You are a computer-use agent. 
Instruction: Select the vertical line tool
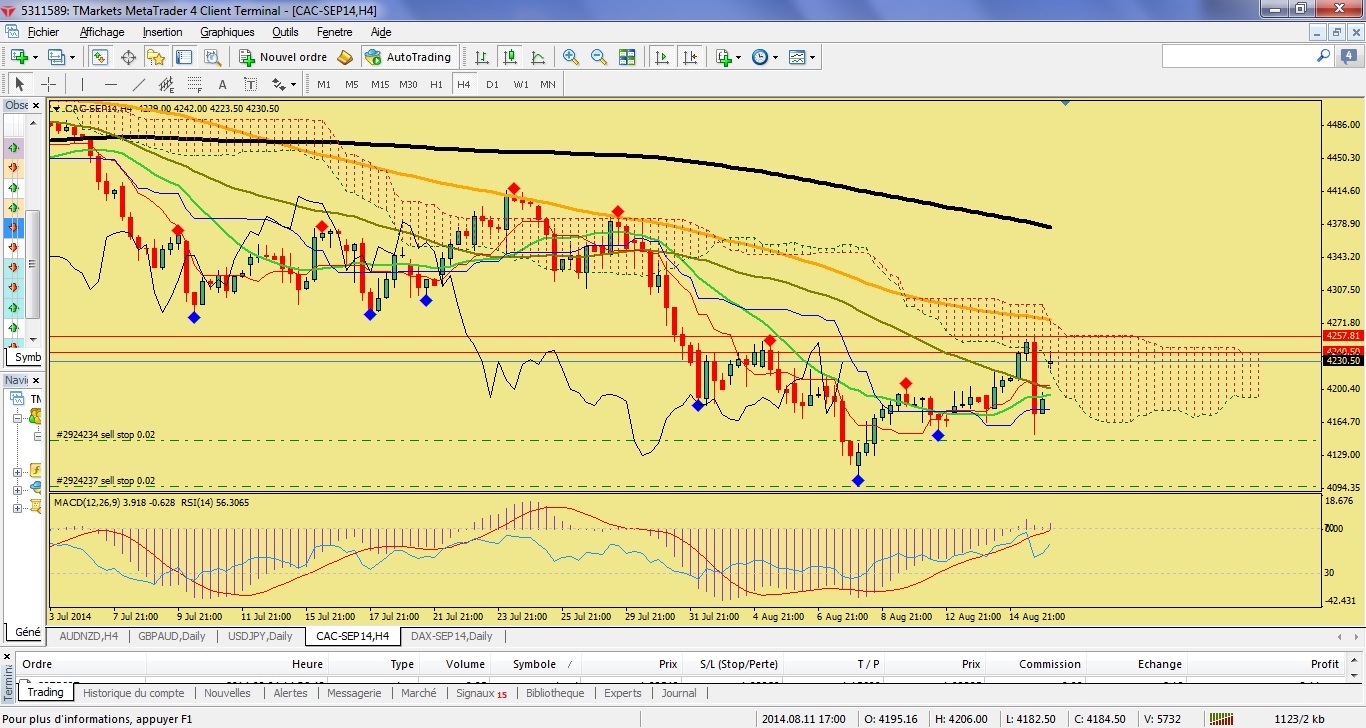[82, 84]
